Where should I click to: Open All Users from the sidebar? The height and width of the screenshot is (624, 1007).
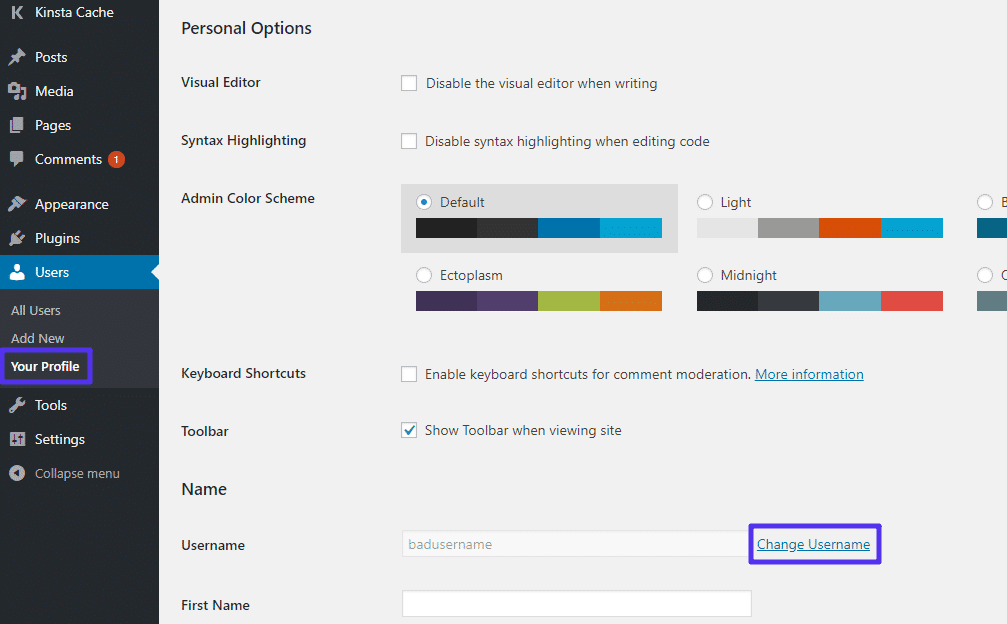tap(35, 310)
